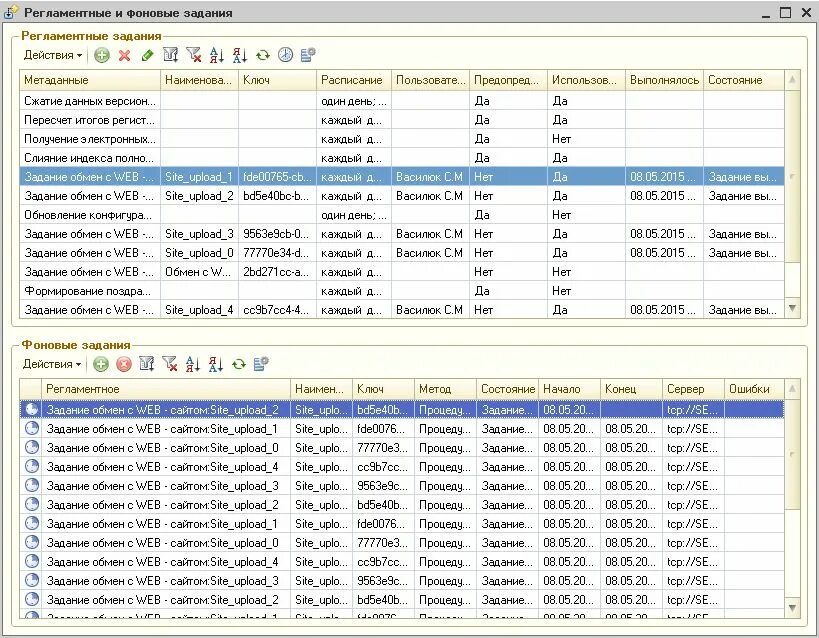Click the clock icon in scheduled jobs toolbar

285,55
